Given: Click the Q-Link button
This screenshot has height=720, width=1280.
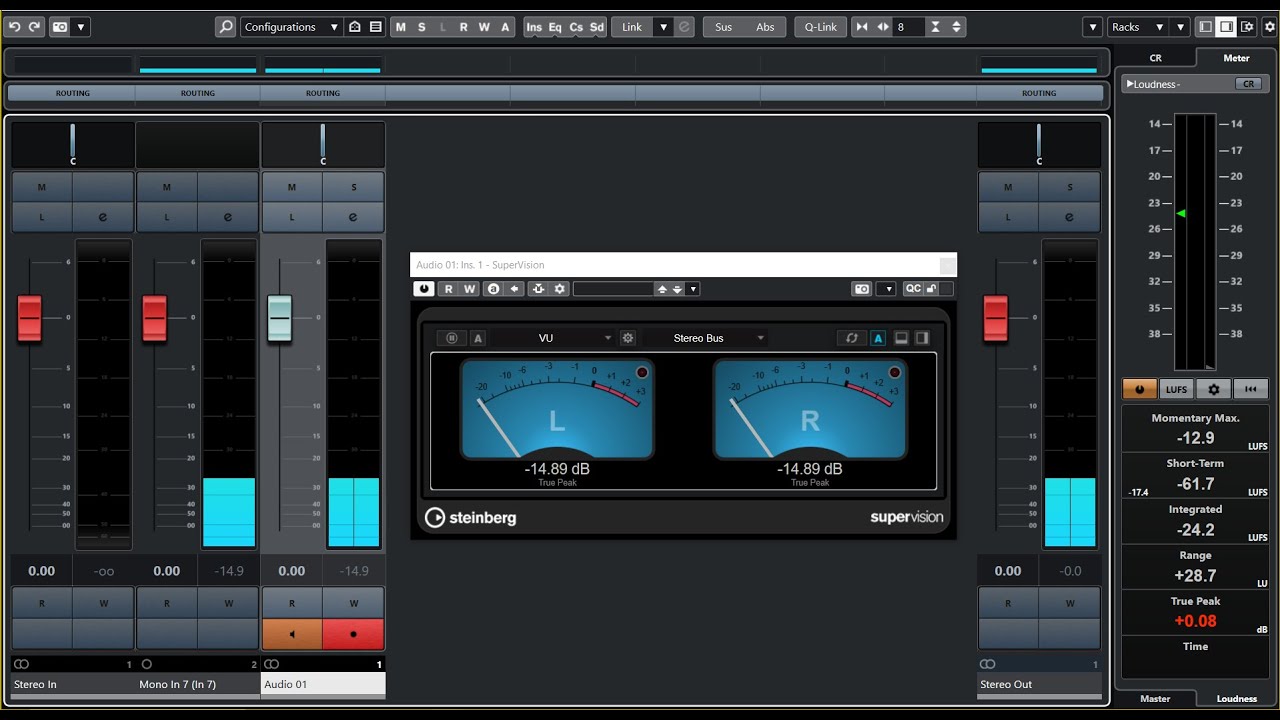Looking at the screenshot, I should coord(821,27).
